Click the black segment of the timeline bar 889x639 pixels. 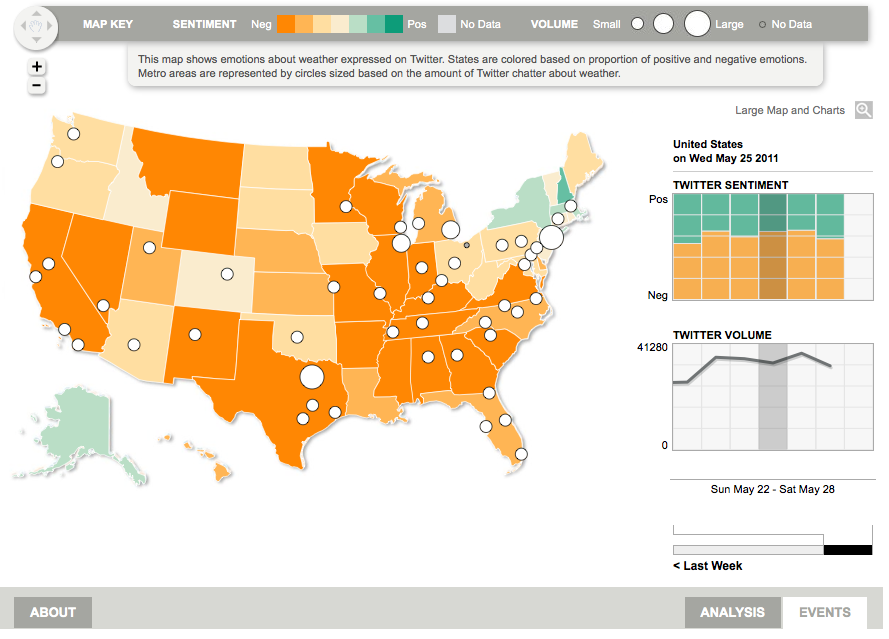[848, 550]
